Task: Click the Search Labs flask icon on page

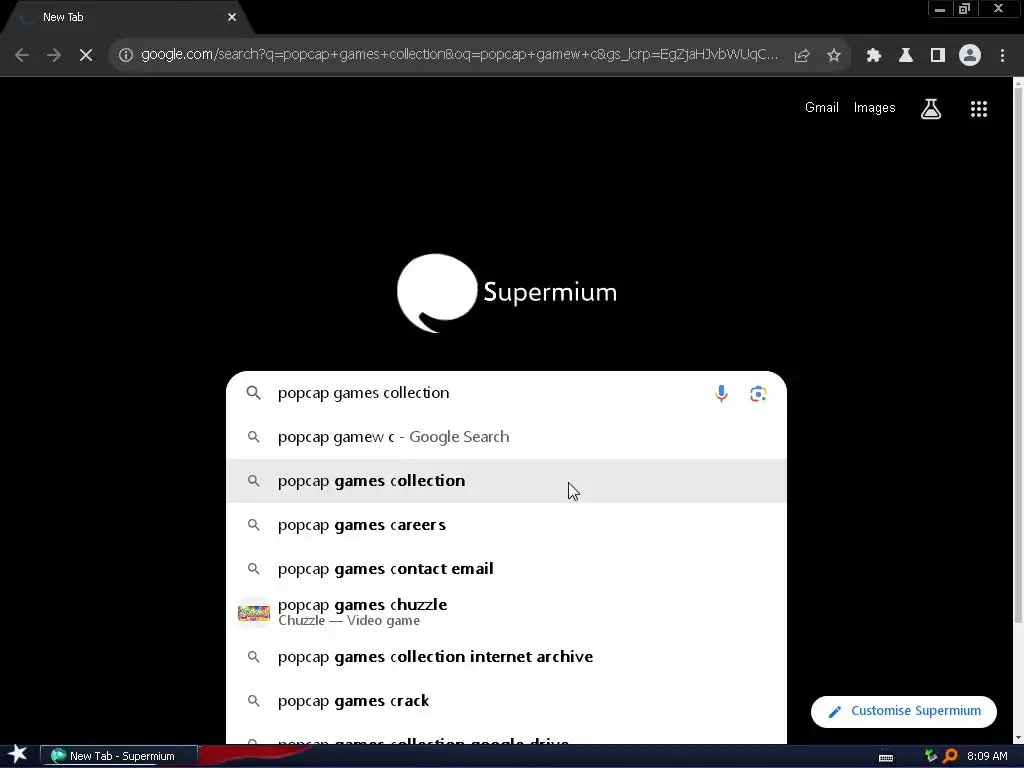Action: point(931,109)
